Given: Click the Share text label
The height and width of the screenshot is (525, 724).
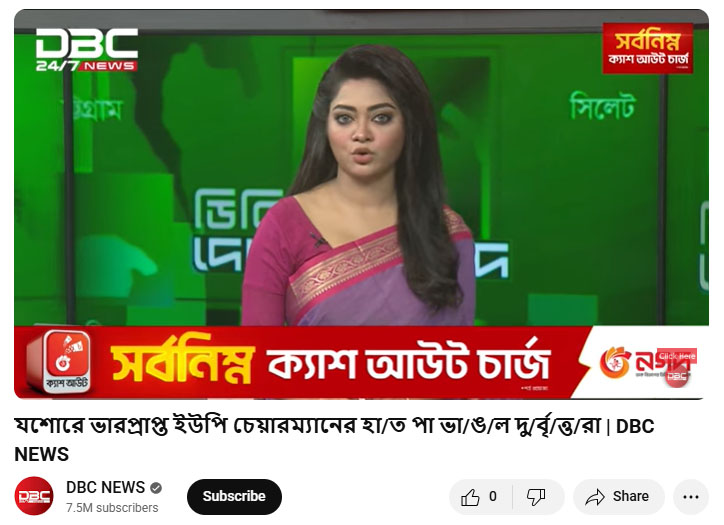Looking at the screenshot, I should [631, 496].
